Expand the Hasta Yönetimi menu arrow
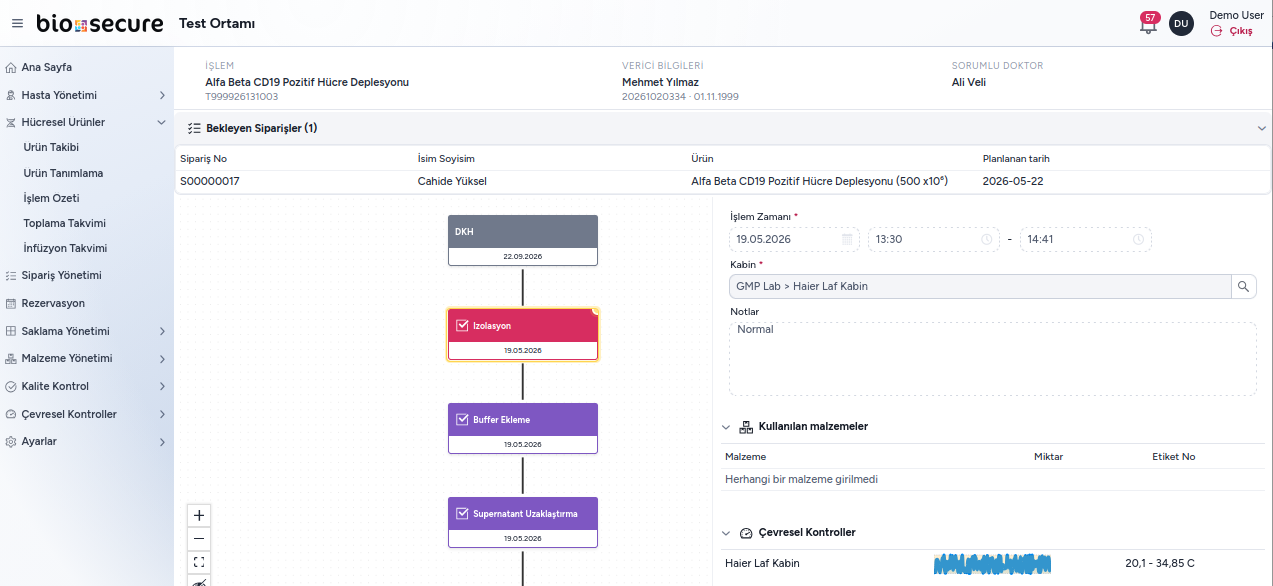 click(162, 95)
